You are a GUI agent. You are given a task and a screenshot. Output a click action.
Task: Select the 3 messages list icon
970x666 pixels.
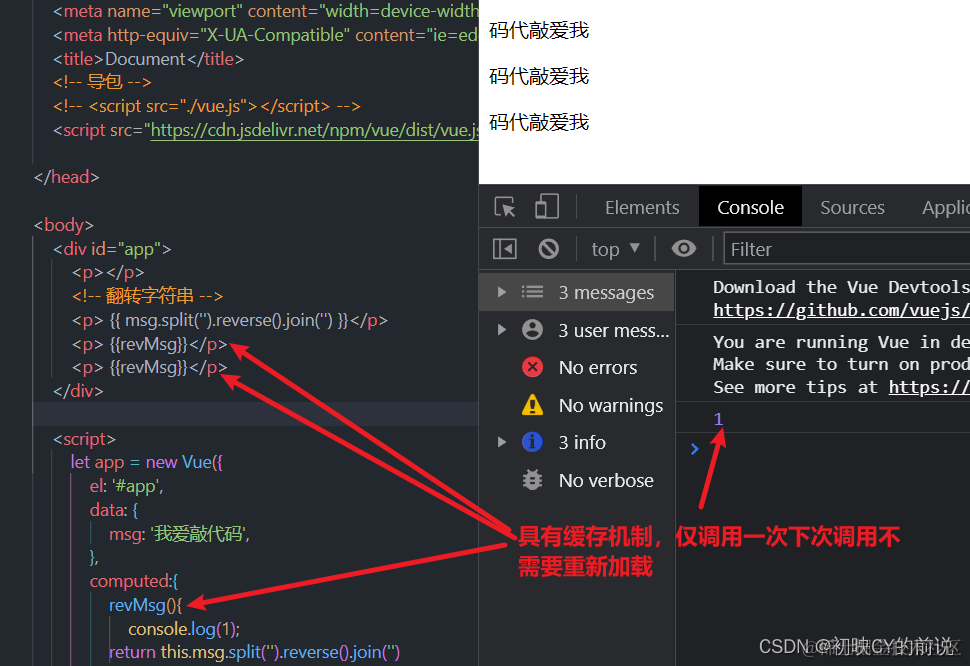(x=532, y=292)
